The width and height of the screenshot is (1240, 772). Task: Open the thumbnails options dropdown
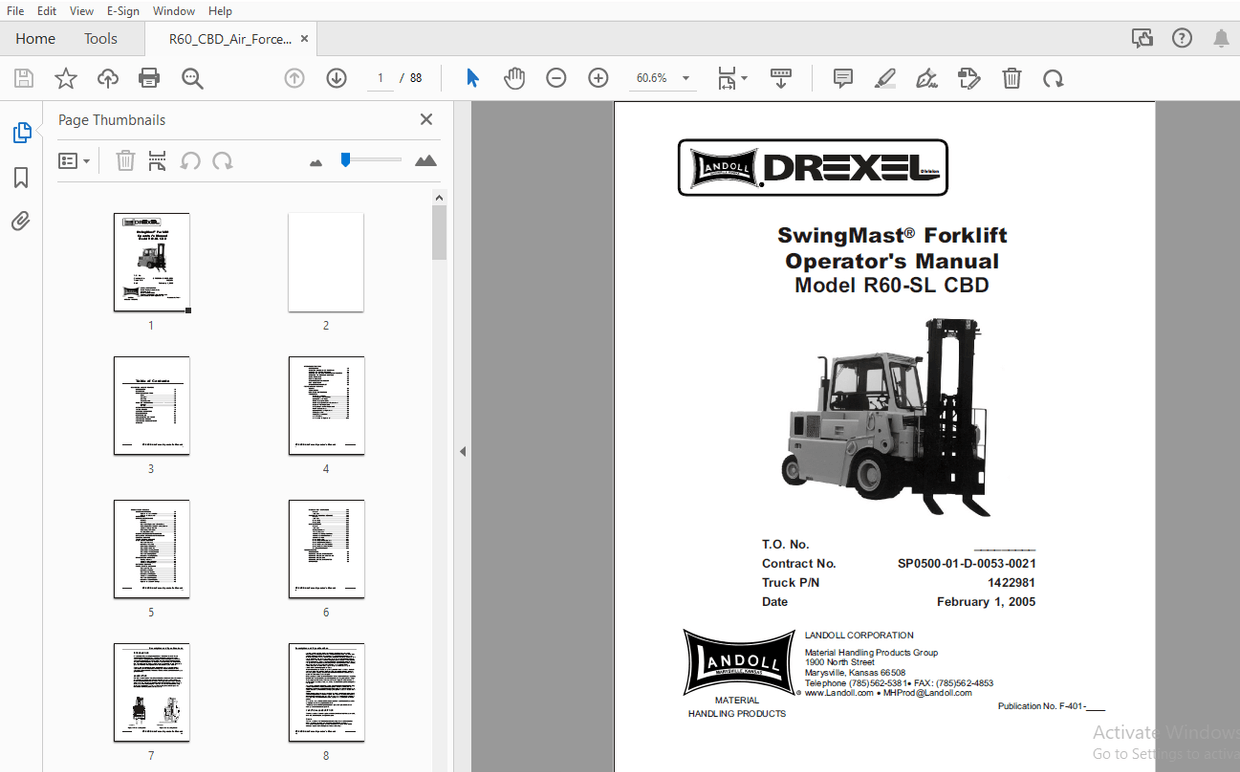[74, 160]
